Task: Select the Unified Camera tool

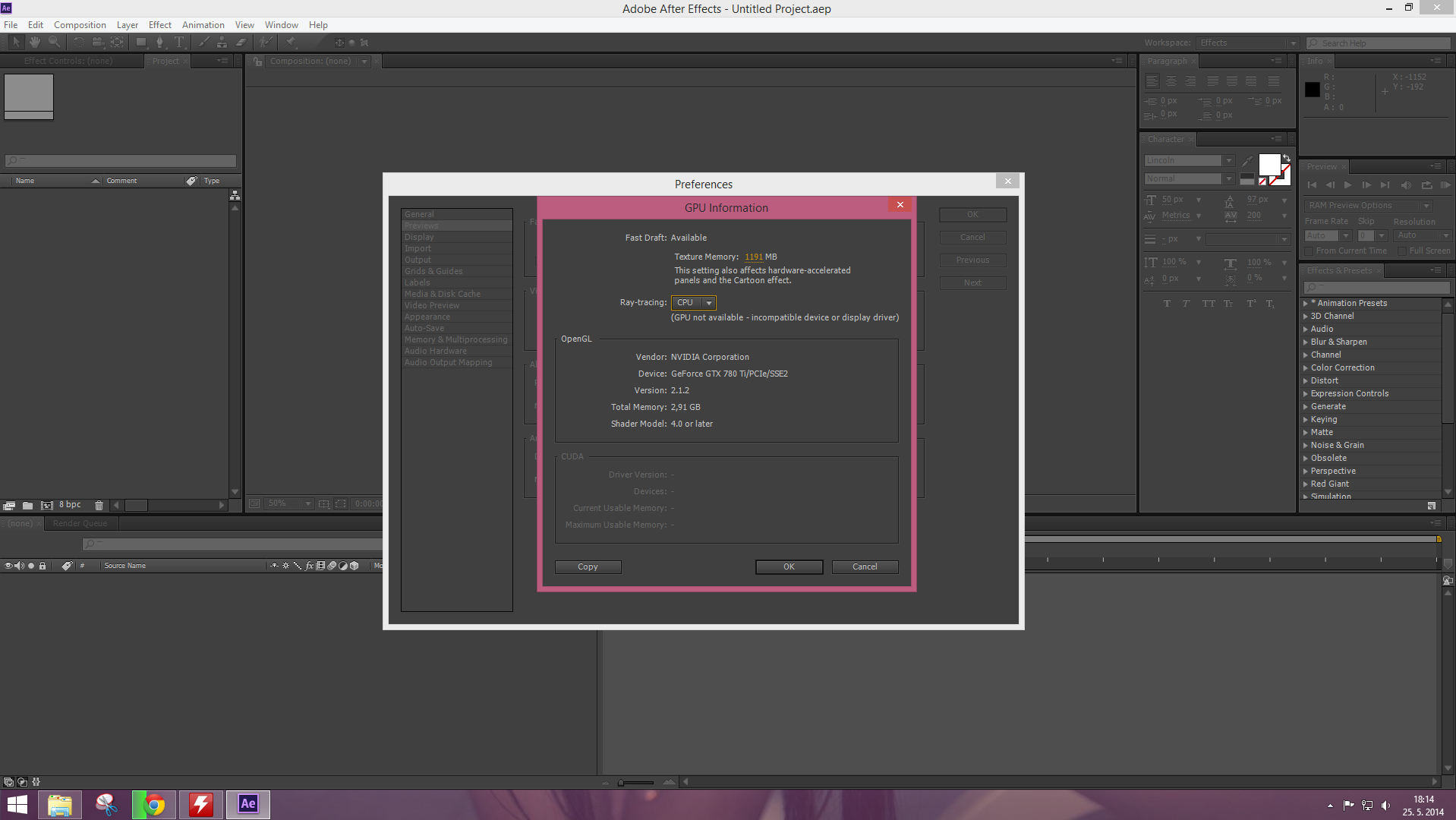Action: point(98,43)
